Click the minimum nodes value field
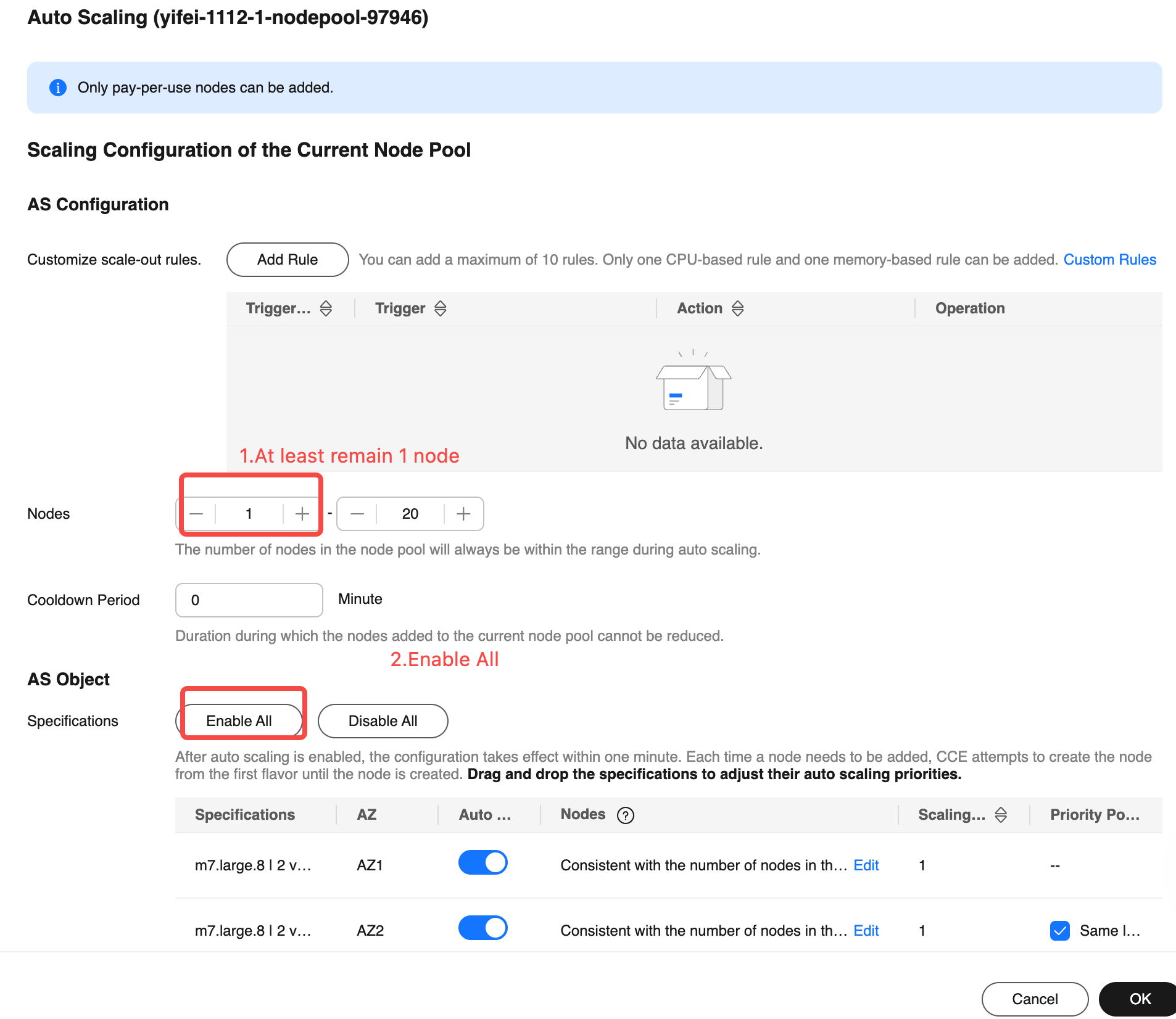Screen dimensions: 1176x1019 tap(249, 514)
